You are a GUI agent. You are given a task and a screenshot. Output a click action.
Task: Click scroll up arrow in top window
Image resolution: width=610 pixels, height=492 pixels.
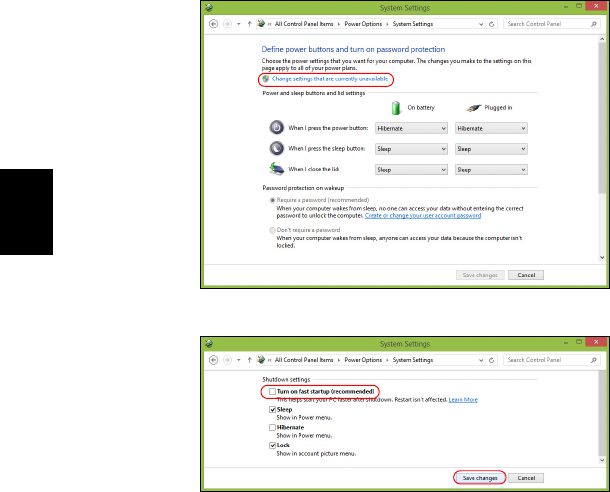click(602, 39)
